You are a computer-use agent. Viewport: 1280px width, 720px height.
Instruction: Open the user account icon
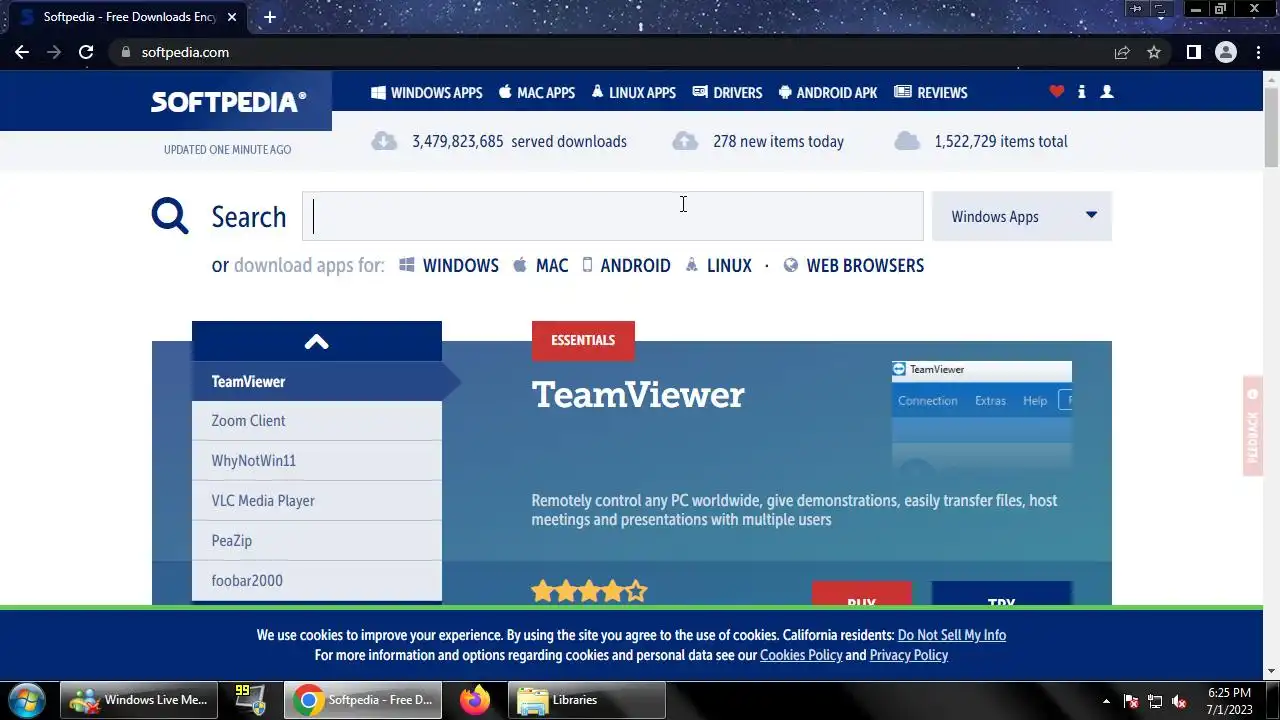(x=1107, y=91)
